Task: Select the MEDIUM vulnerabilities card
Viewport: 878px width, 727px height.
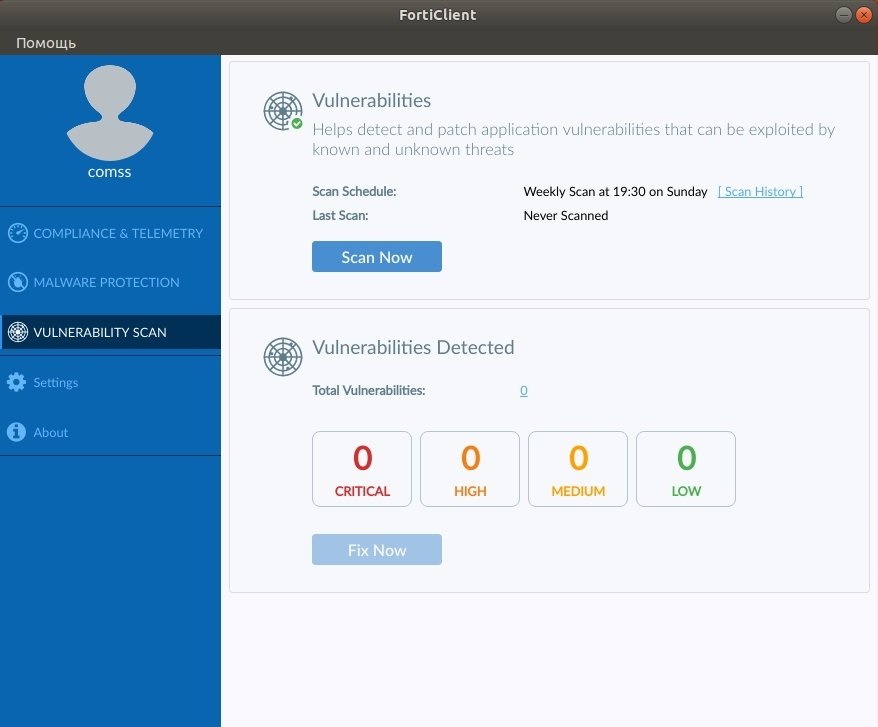Action: click(x=578, y=469)
